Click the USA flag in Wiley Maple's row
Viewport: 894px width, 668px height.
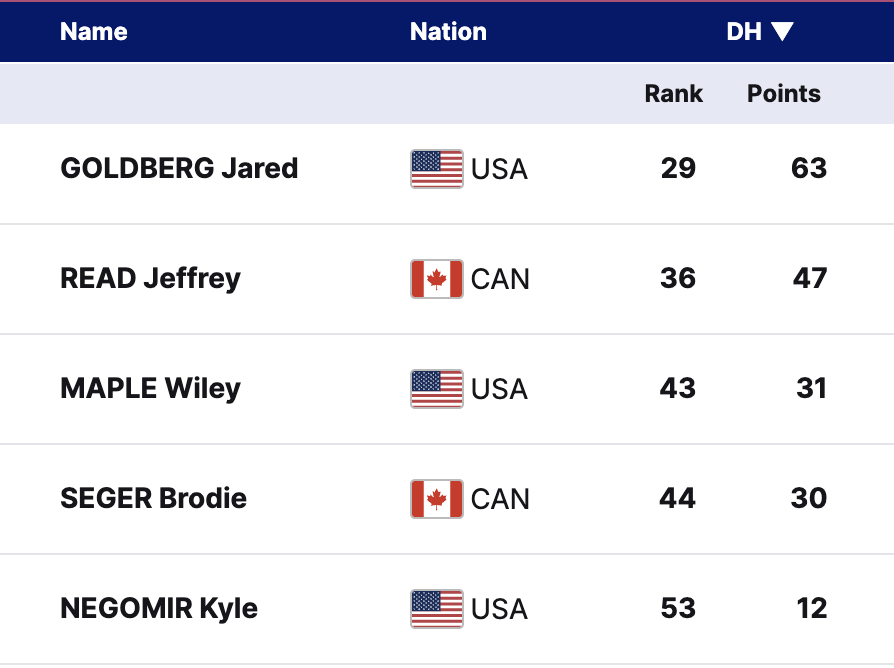pos(436,389)
